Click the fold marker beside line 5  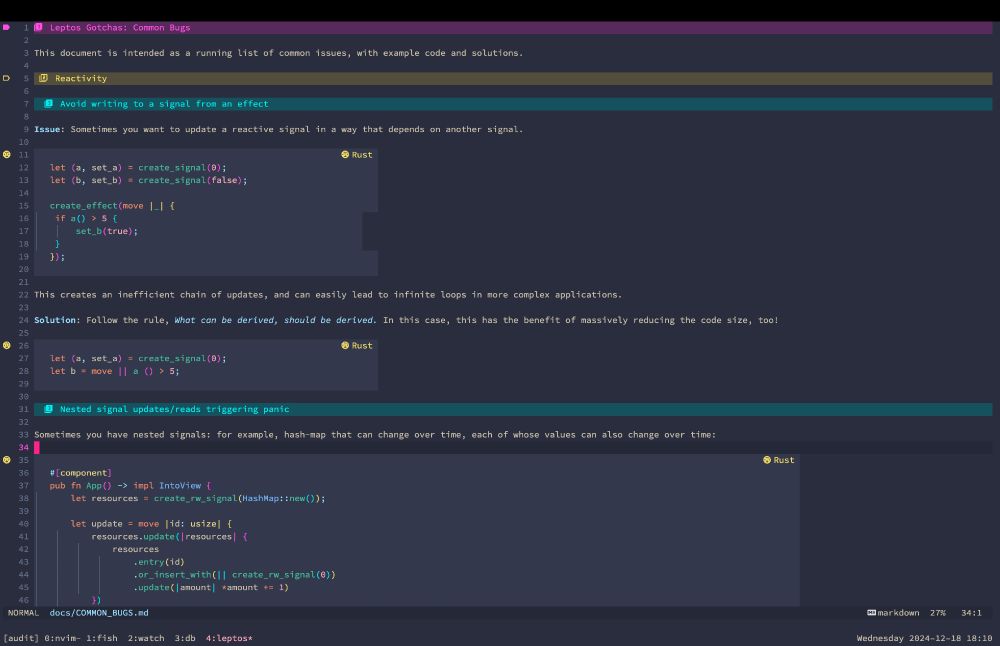click(6, 78)
